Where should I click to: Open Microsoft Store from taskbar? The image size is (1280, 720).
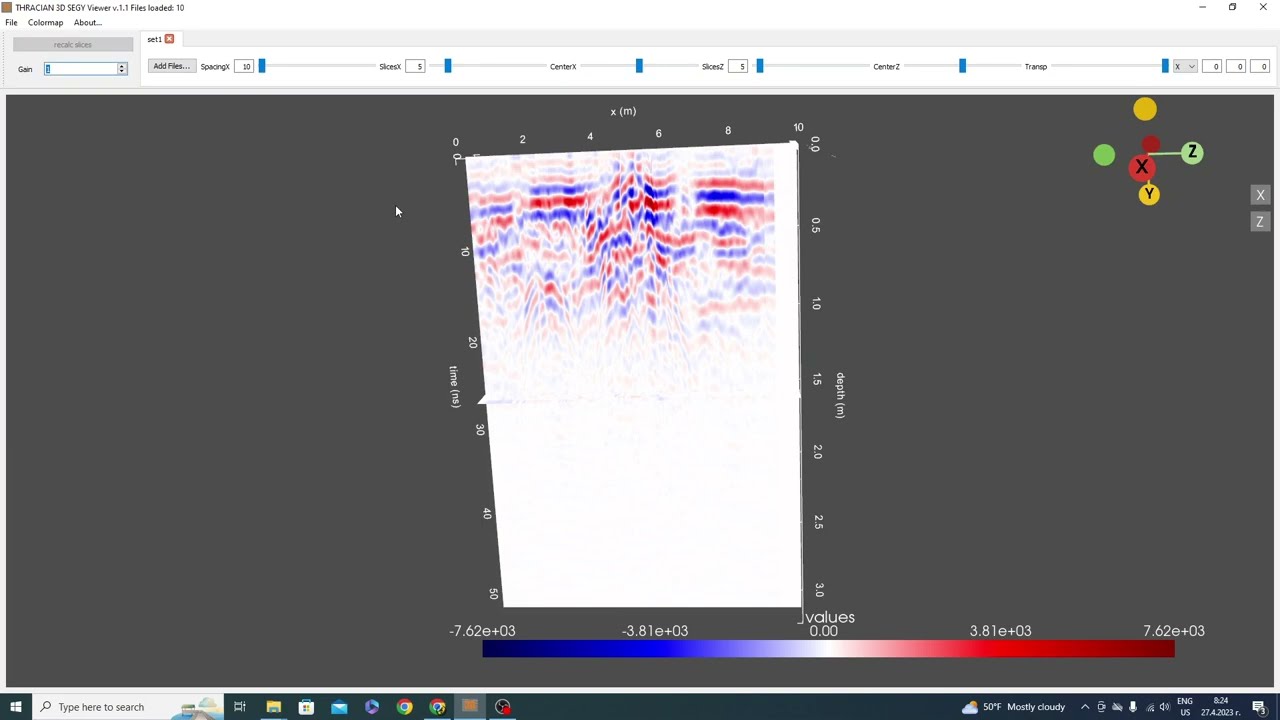pos(306,707)
